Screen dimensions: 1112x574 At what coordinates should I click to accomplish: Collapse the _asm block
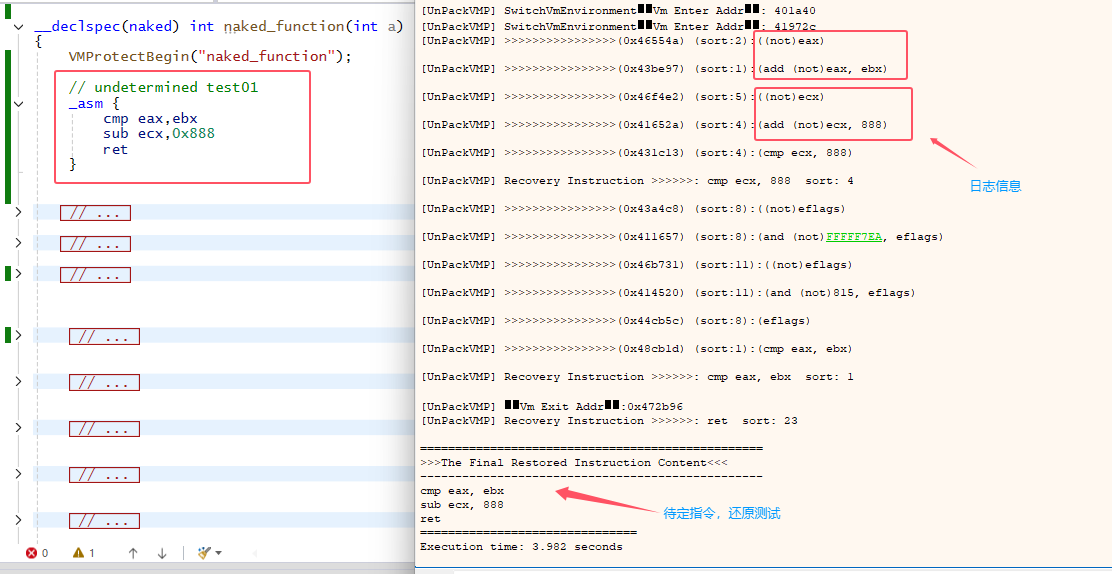19,103
